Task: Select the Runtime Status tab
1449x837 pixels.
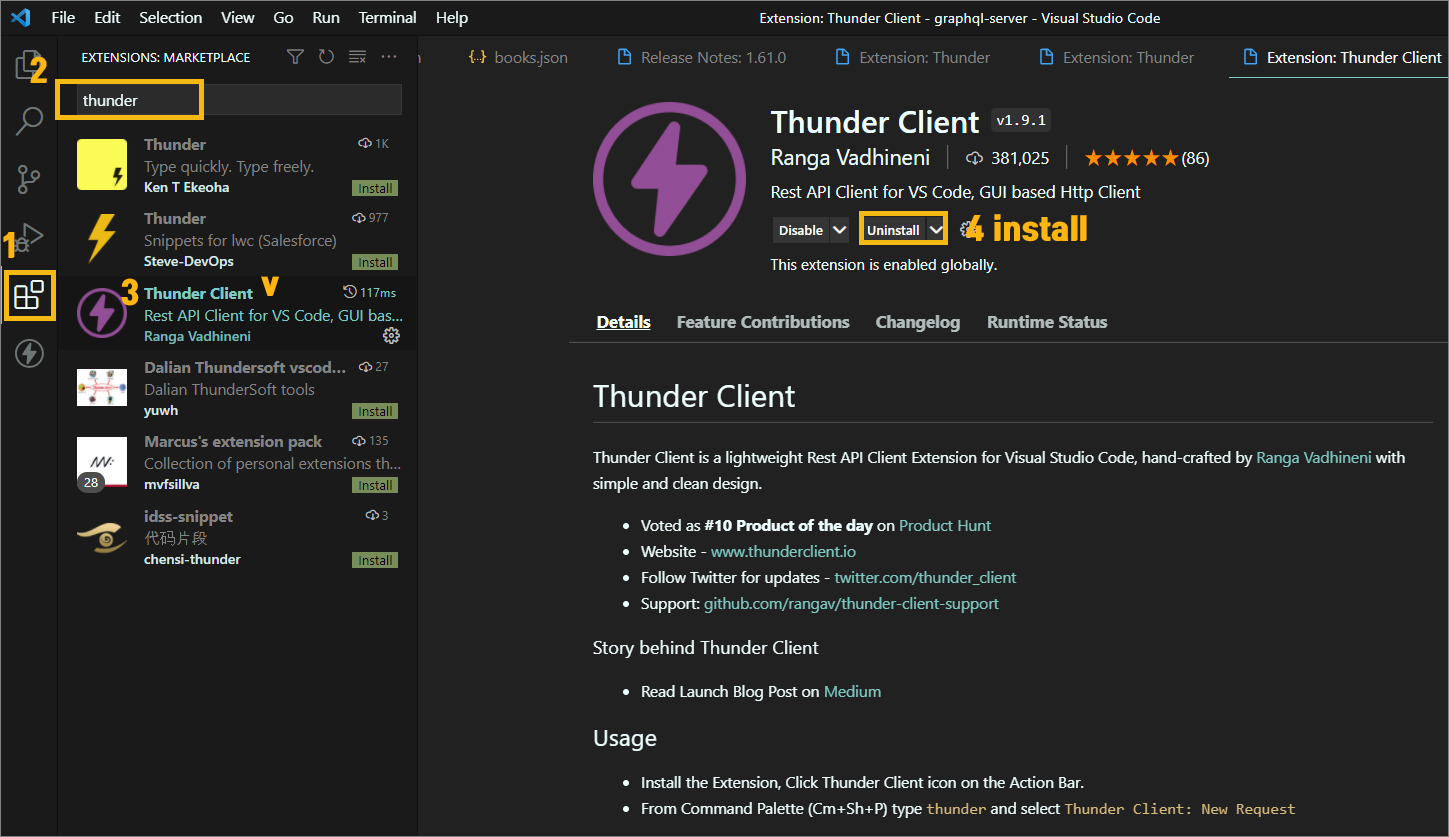Action: (x=1047, y=322)
